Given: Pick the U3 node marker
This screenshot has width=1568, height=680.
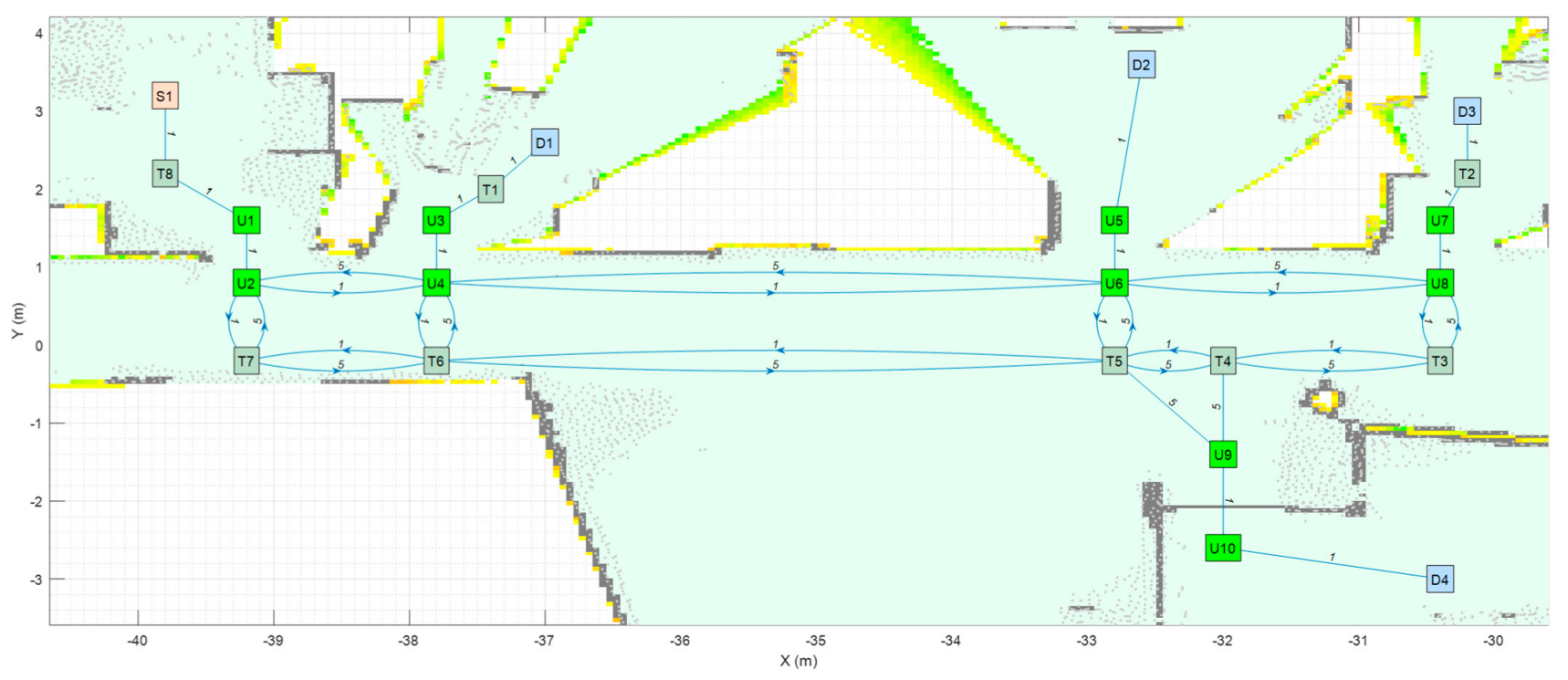Looking at the screenshot, I should coord(436,220).
